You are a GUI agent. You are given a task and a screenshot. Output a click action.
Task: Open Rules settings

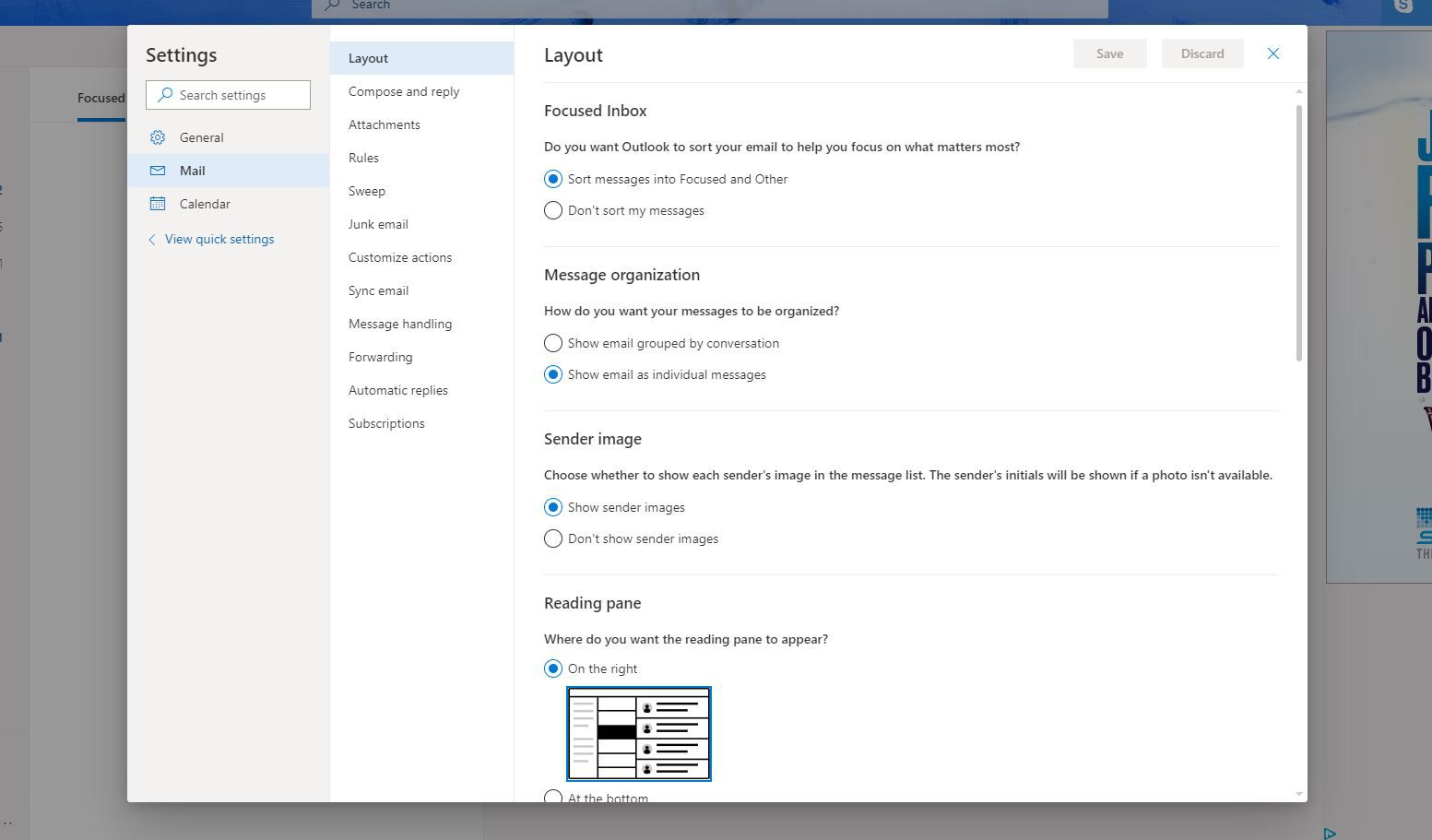(x=421, y=158)
